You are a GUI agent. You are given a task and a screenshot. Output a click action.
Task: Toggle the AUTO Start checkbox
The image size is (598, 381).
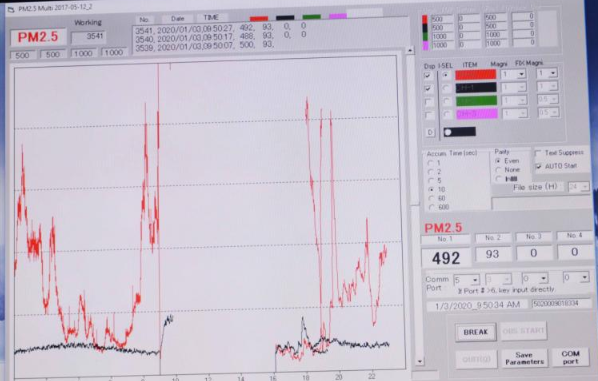[539, 166]
